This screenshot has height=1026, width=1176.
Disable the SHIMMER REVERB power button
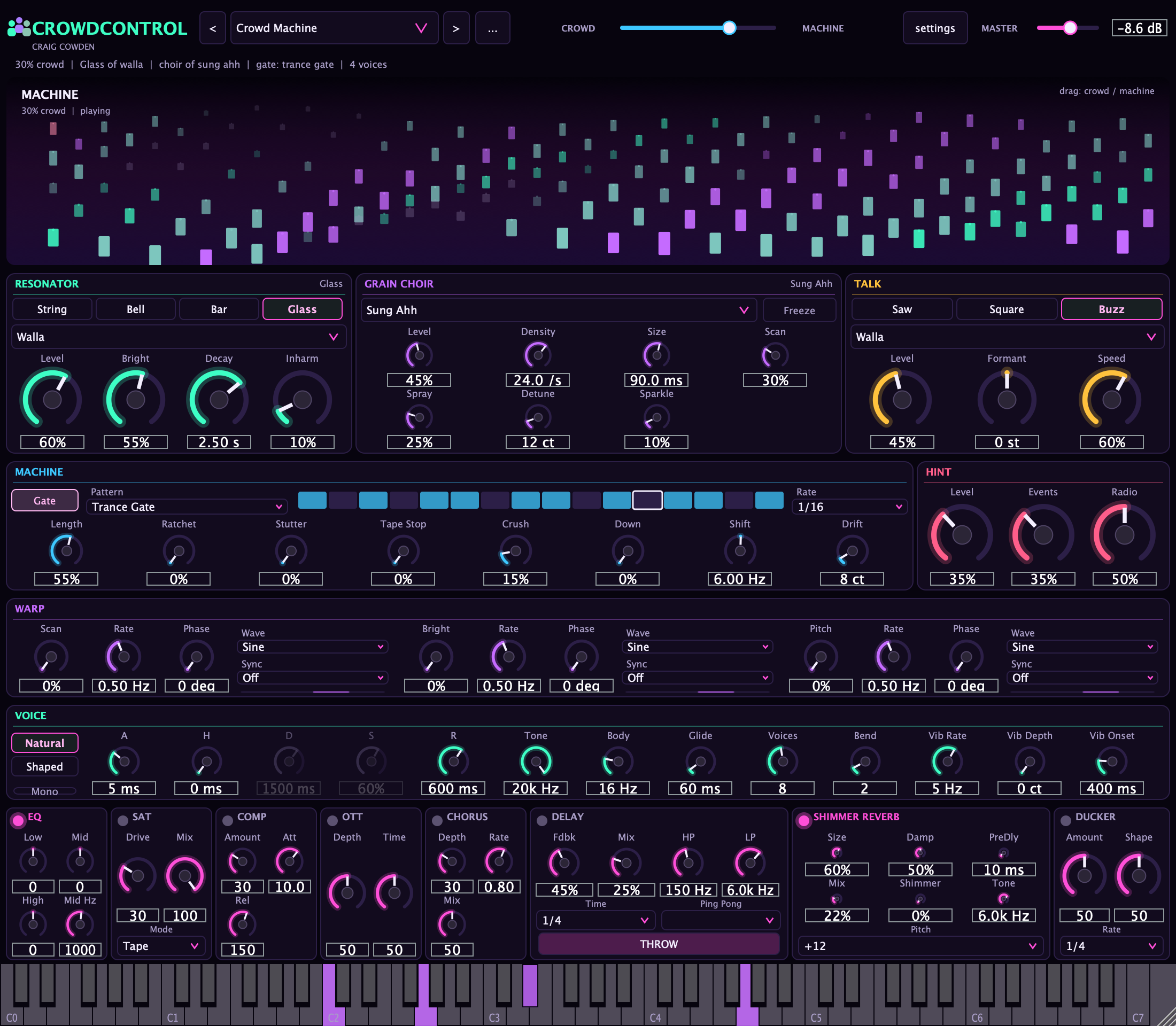tap(803, 820)
